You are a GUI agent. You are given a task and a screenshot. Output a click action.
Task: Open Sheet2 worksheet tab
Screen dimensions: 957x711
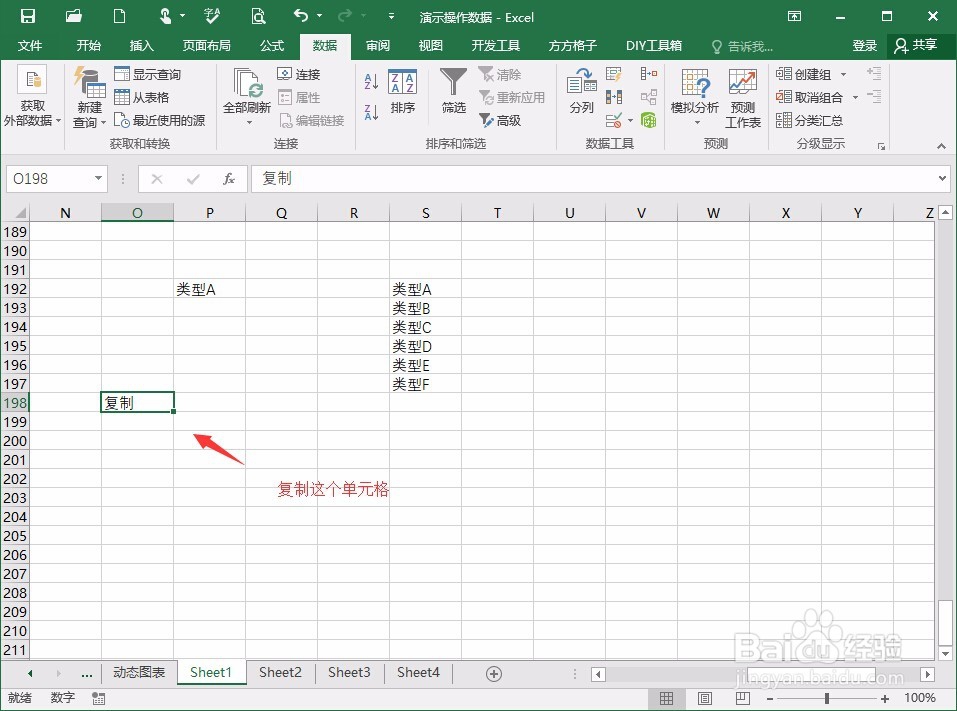coord(280,672)
